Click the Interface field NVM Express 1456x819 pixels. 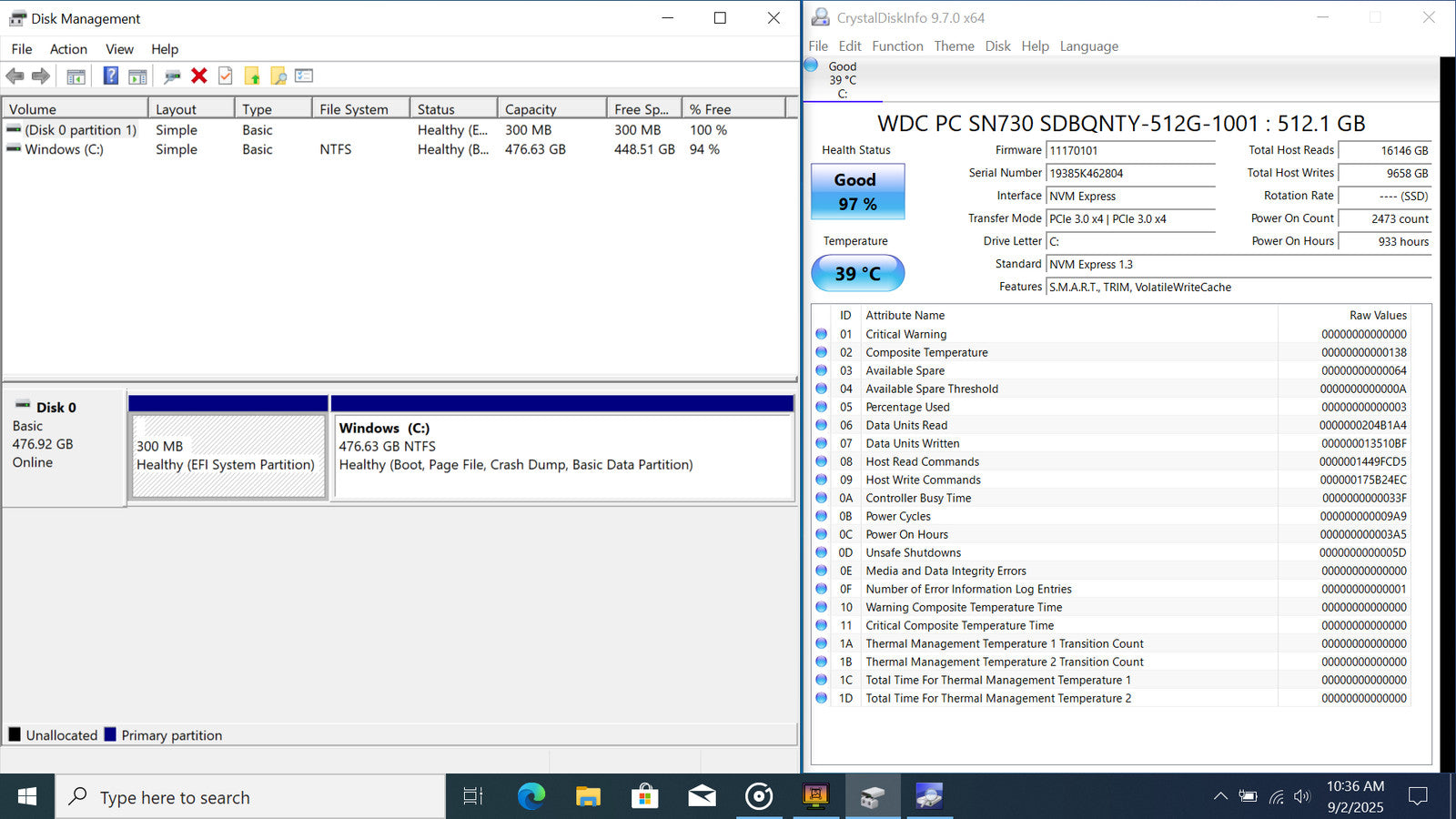(1130, 197)
